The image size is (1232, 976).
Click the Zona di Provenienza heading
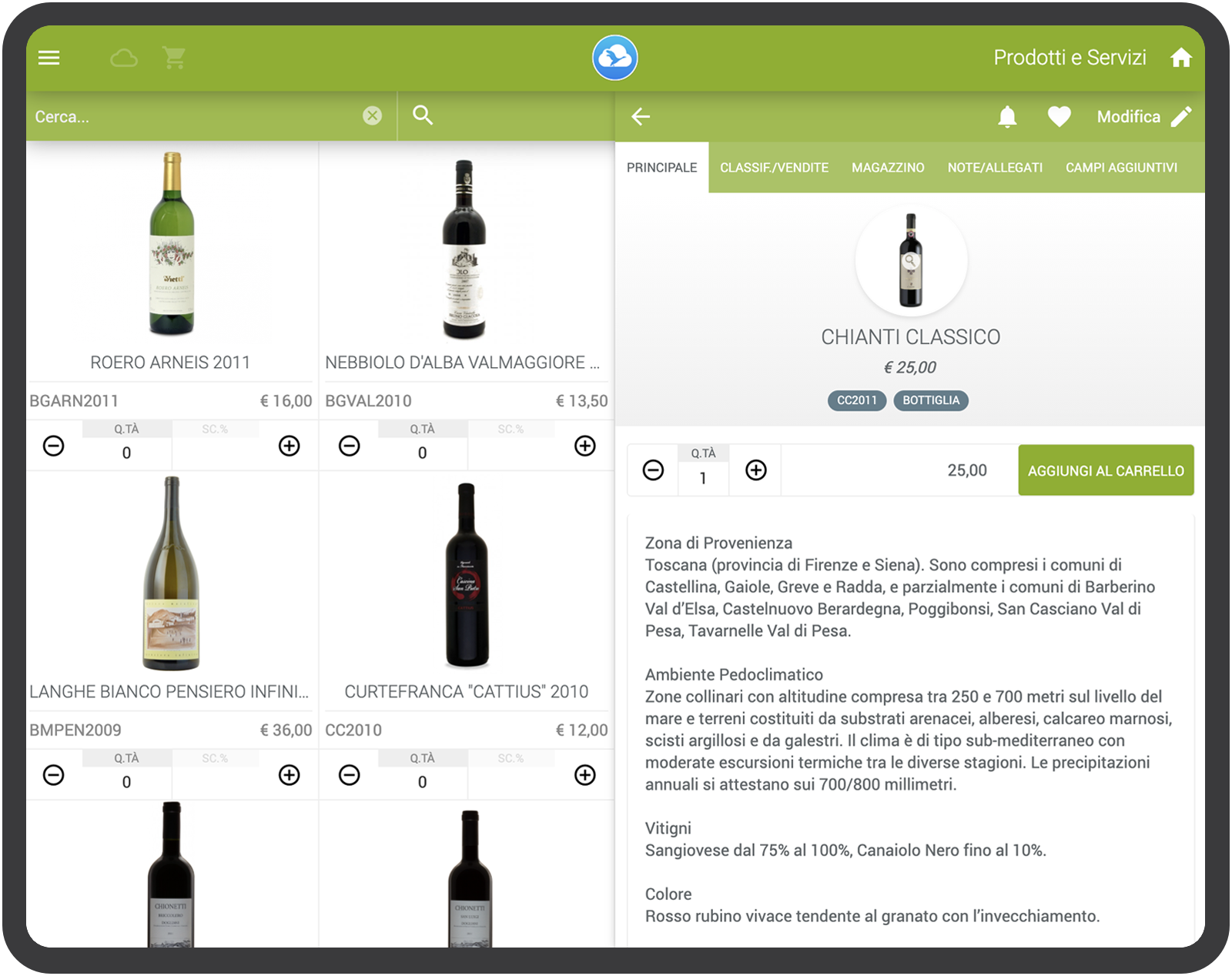click(718, 543)
